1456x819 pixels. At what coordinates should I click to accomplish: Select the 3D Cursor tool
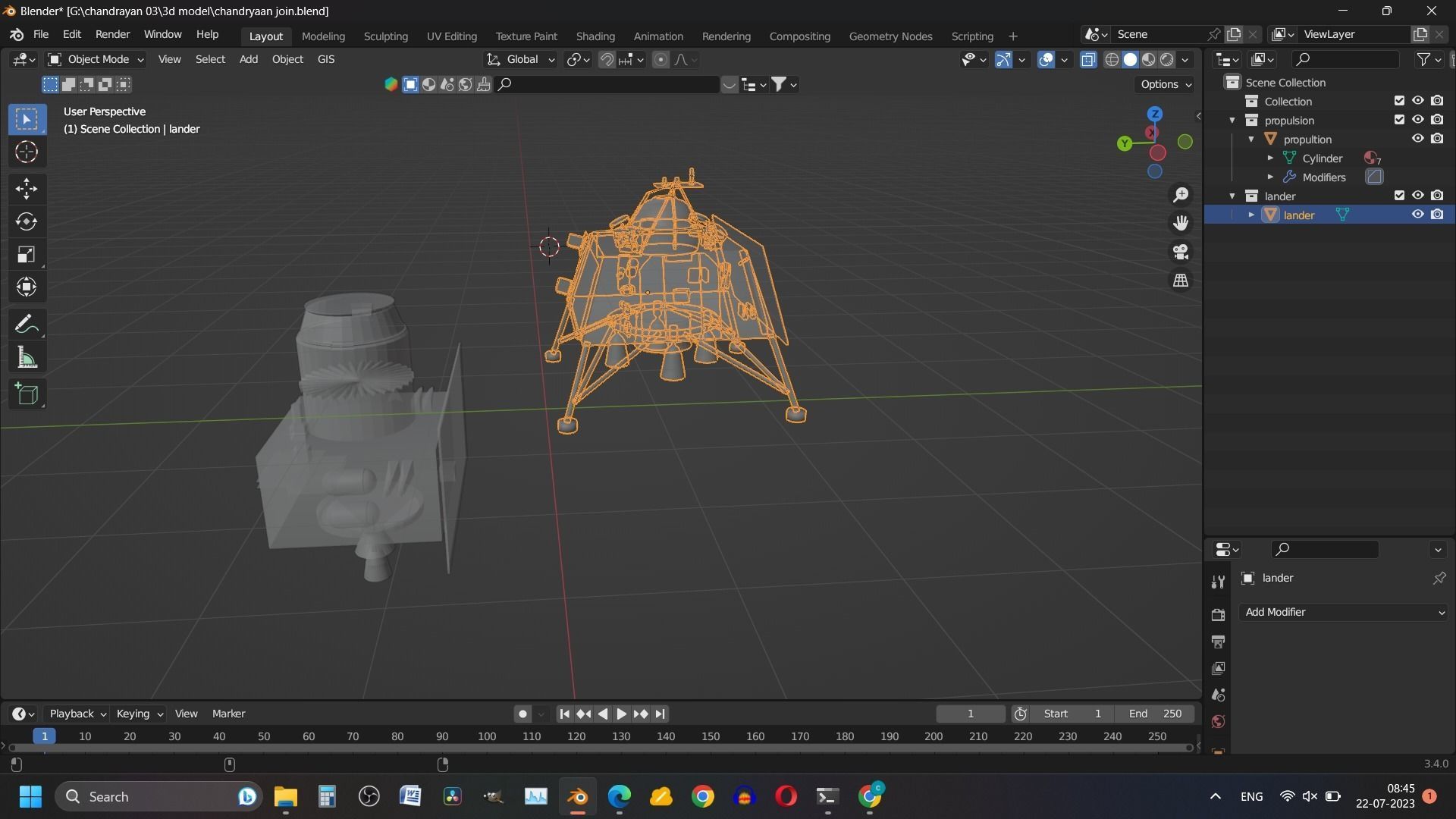click(x=27, y=152)
